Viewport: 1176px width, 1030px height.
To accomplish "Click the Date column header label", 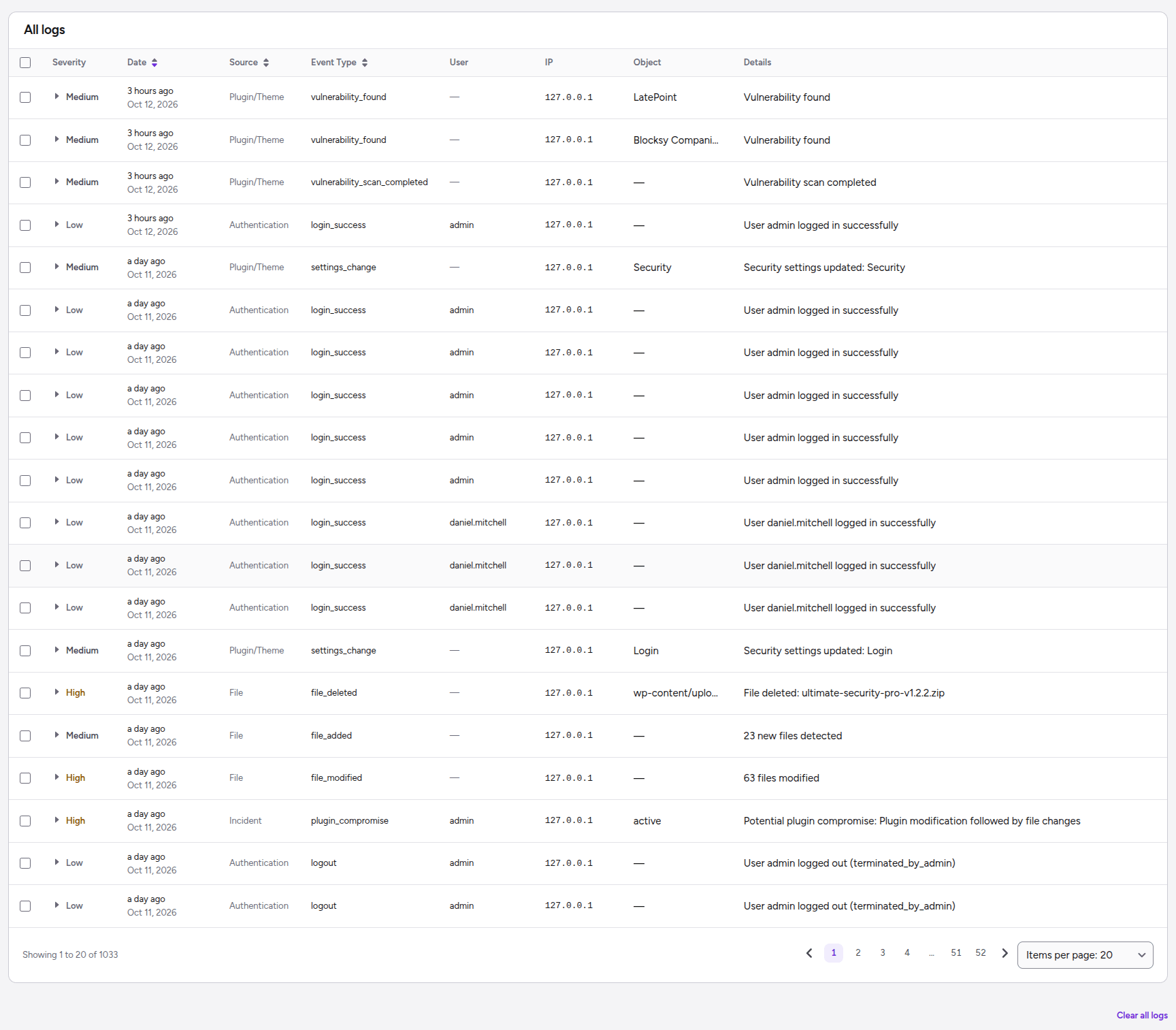I will coord(137,63).
